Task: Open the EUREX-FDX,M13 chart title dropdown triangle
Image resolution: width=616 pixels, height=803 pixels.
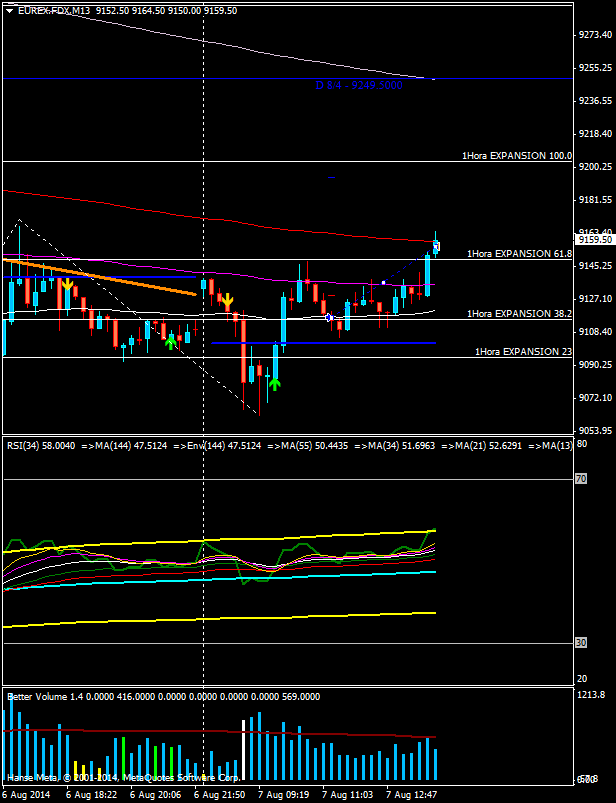Action: tap(9, 10)
